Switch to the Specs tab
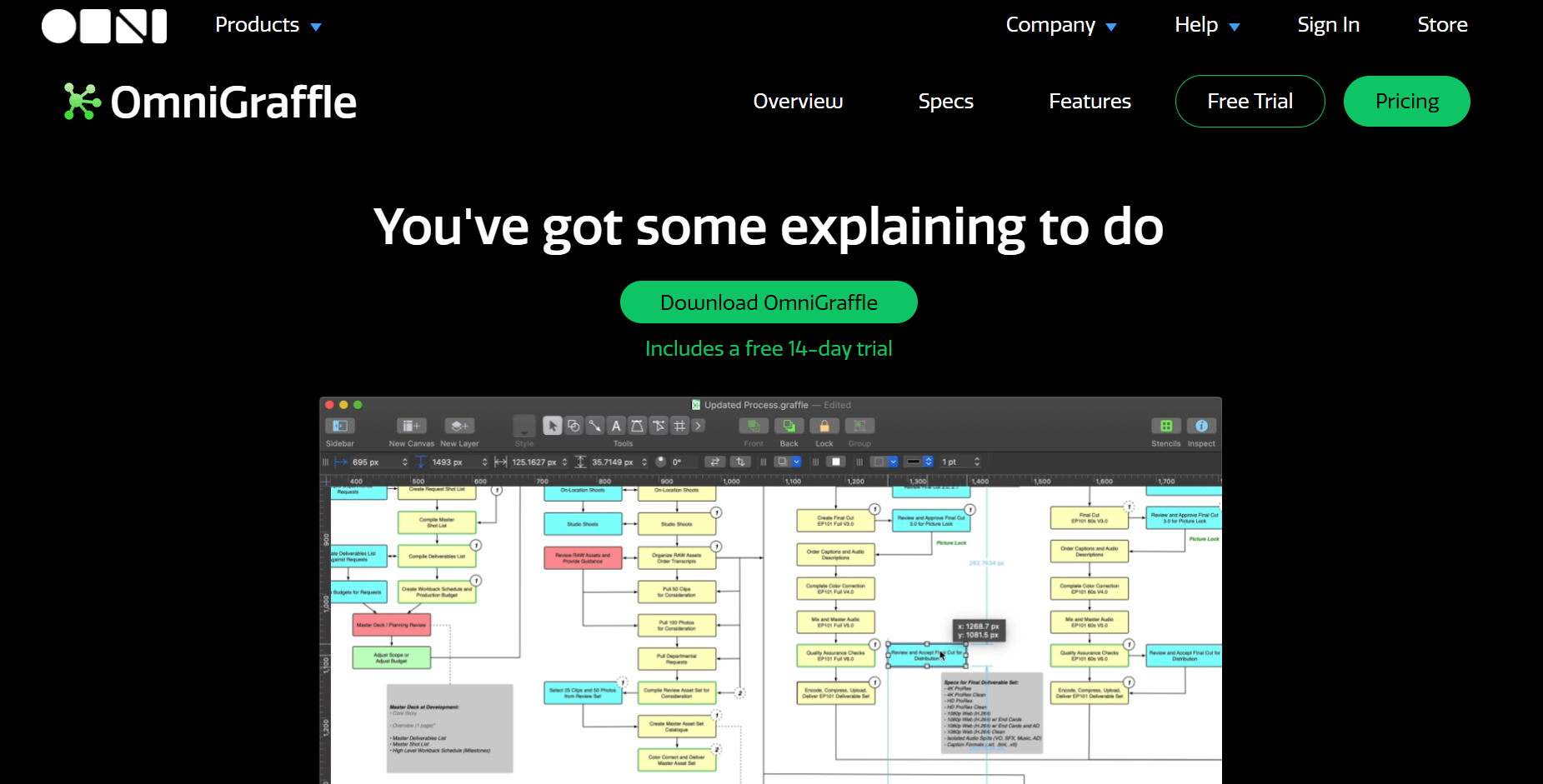1543x784 pixels. tap(945, 101)
